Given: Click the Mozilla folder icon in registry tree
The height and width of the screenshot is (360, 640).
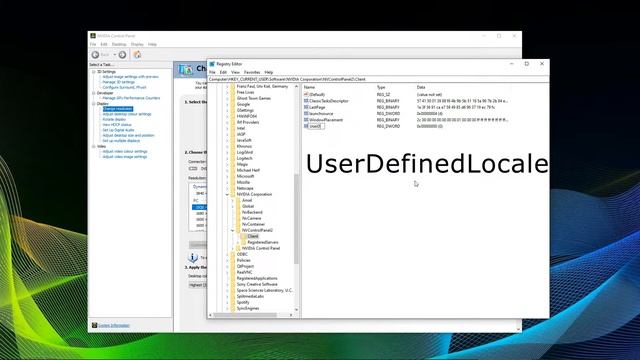Looking at the screenshot, I should (x=233, y=182).
